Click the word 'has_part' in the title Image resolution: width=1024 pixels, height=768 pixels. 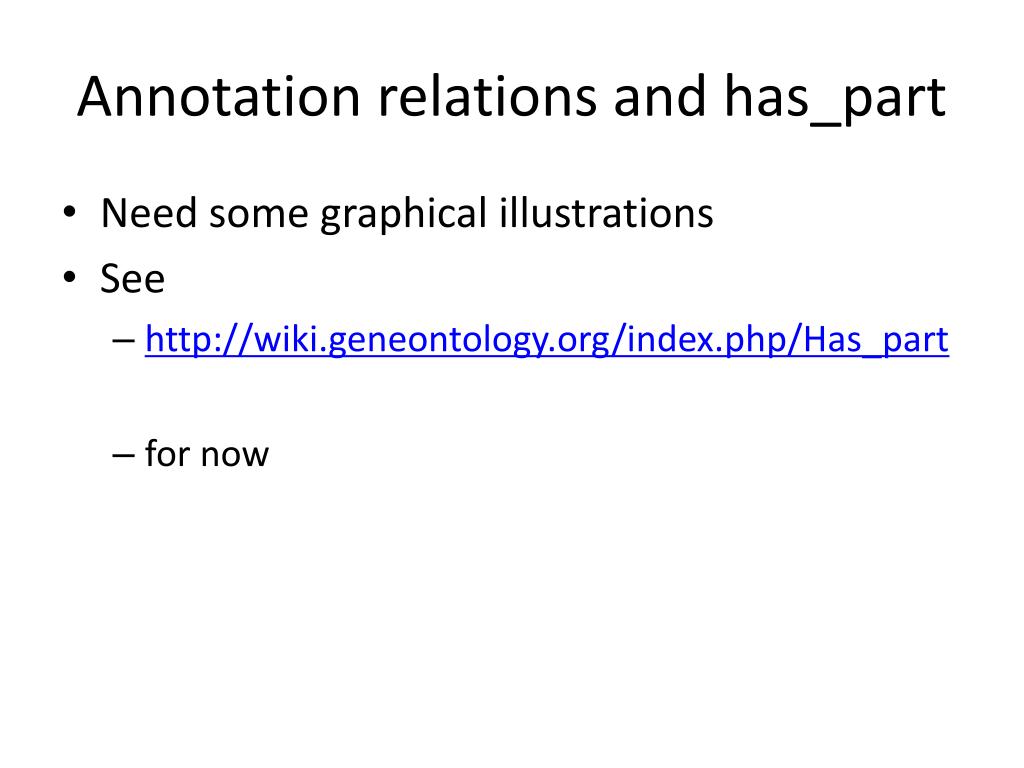835,98
